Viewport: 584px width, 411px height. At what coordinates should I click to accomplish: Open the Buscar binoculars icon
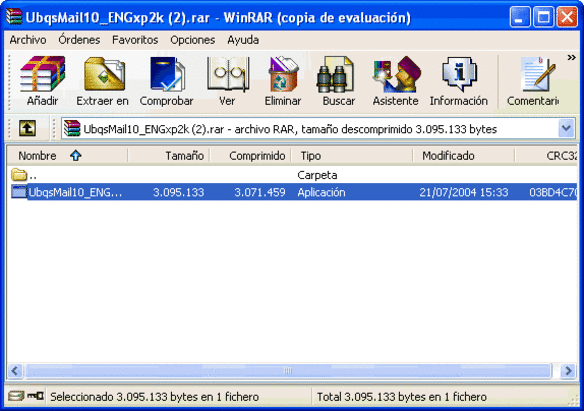pyautogui.click(x=335, y=74)
